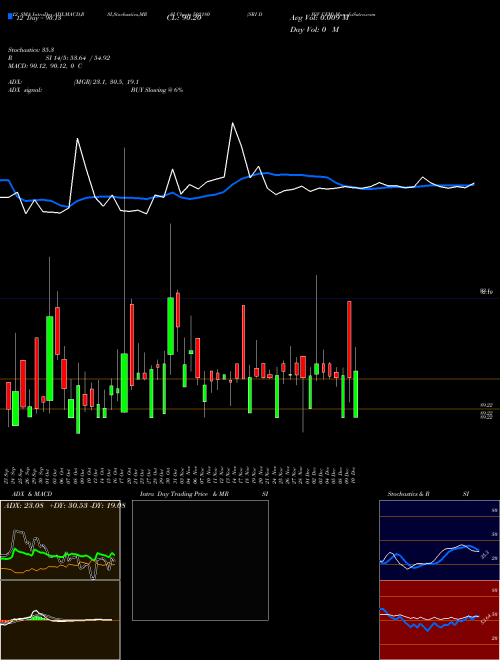Viewport: 500px width, 660px height.
Task: Click the blue 12 Day SMA legend square
Action: pos(10,16)
